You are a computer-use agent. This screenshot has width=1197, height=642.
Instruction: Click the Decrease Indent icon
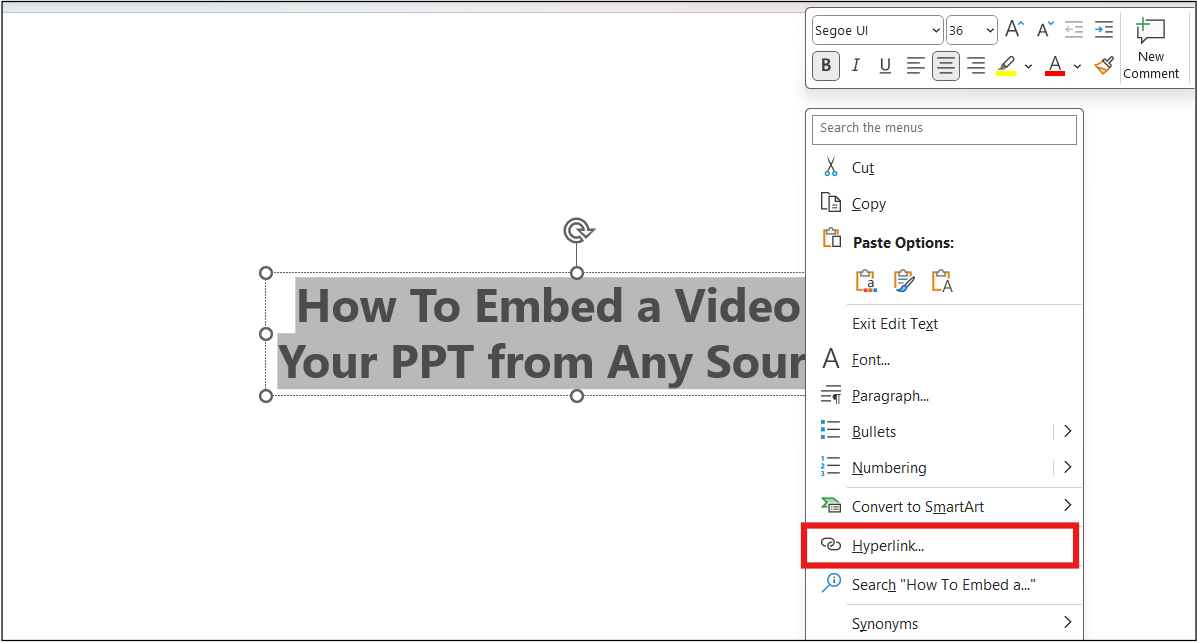(1074, 29)
